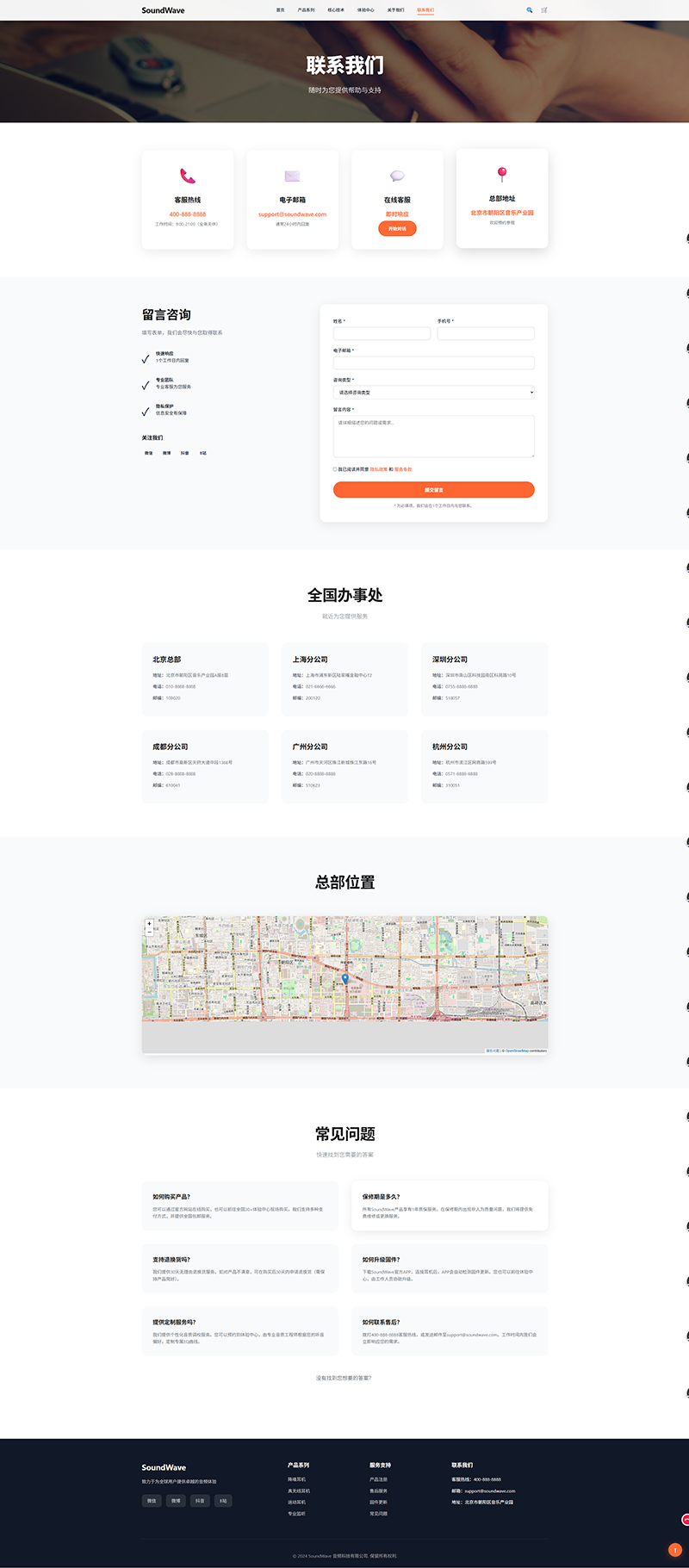The image size is (689, 1568).
Task: Click the orange back-to-top arrow button
Action: pos(674,1550)
